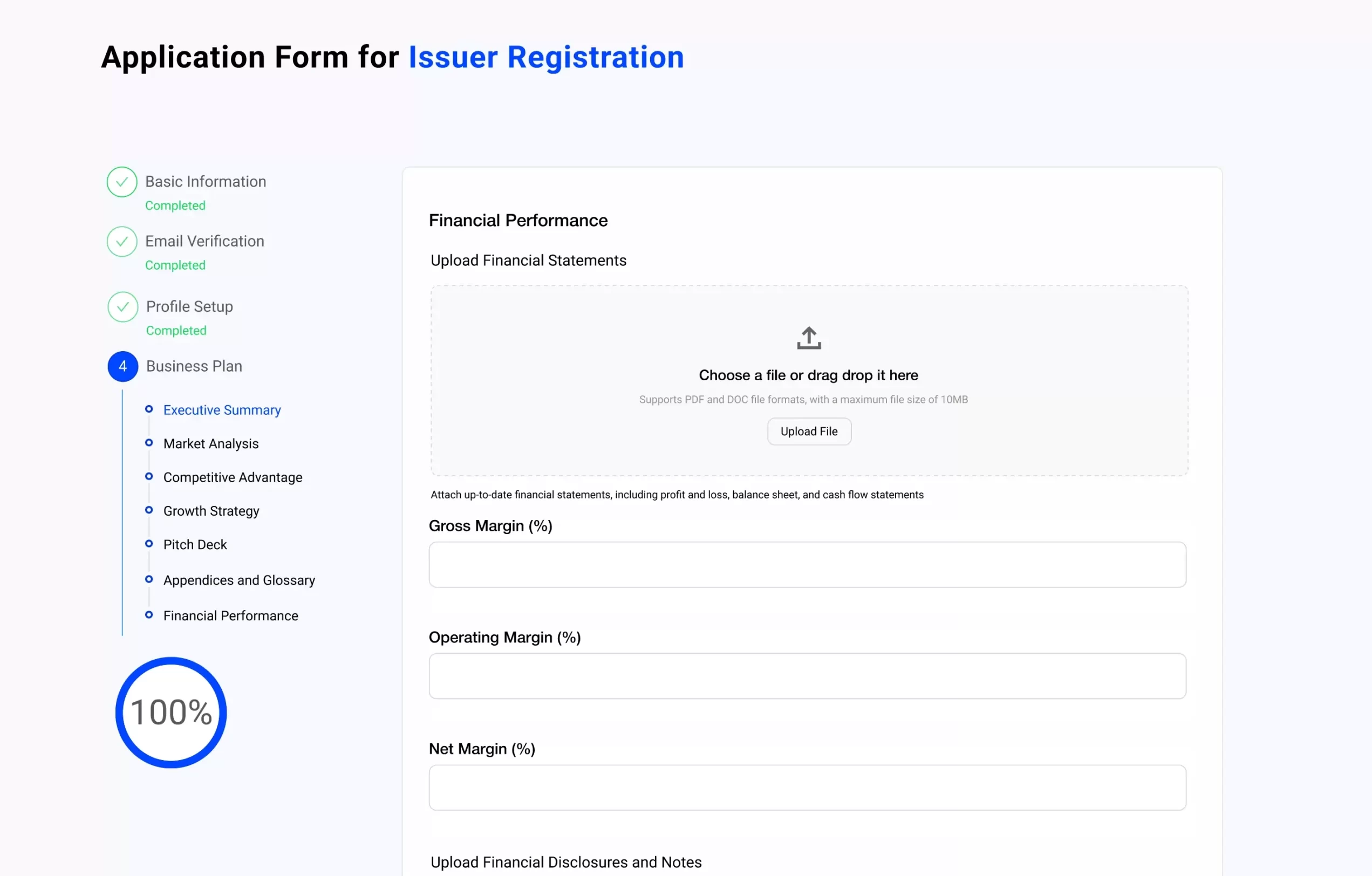1372x876 pixels.
Task: Go to the Market Analysis section
Action: tap(211, 444)
